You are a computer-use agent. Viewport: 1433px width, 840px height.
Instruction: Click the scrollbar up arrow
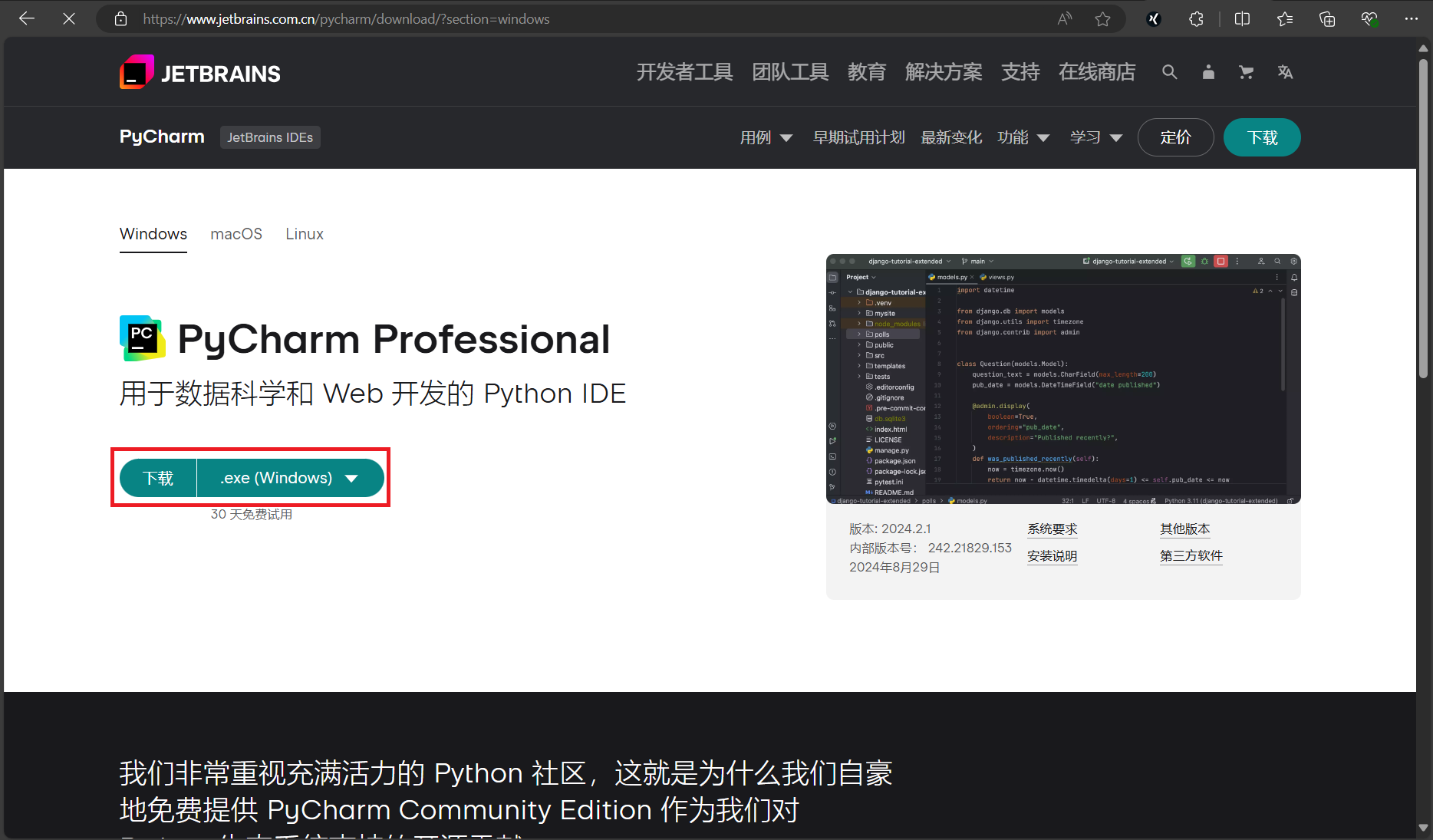[x=1423, y=48]
